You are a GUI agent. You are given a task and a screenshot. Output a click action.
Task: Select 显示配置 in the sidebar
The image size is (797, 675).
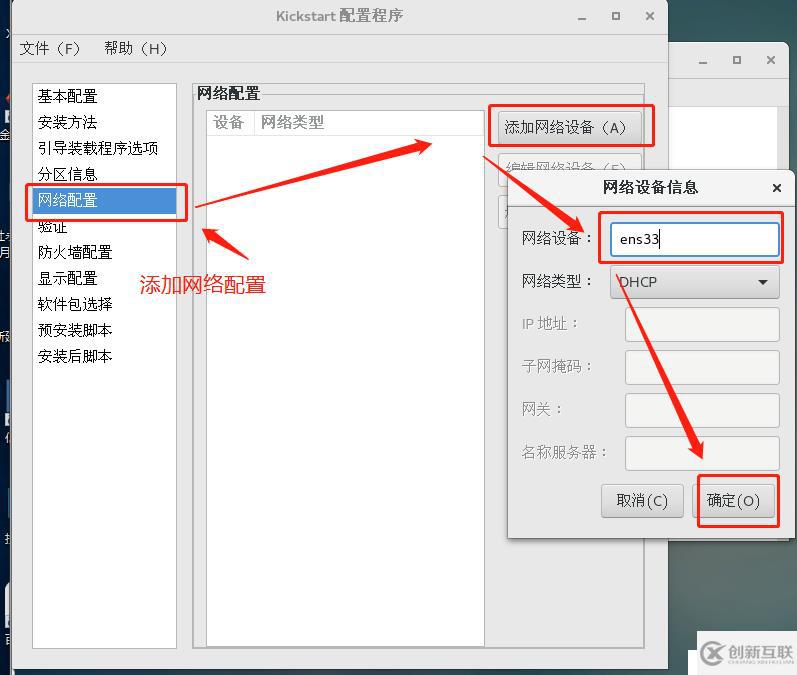point(104,278)
